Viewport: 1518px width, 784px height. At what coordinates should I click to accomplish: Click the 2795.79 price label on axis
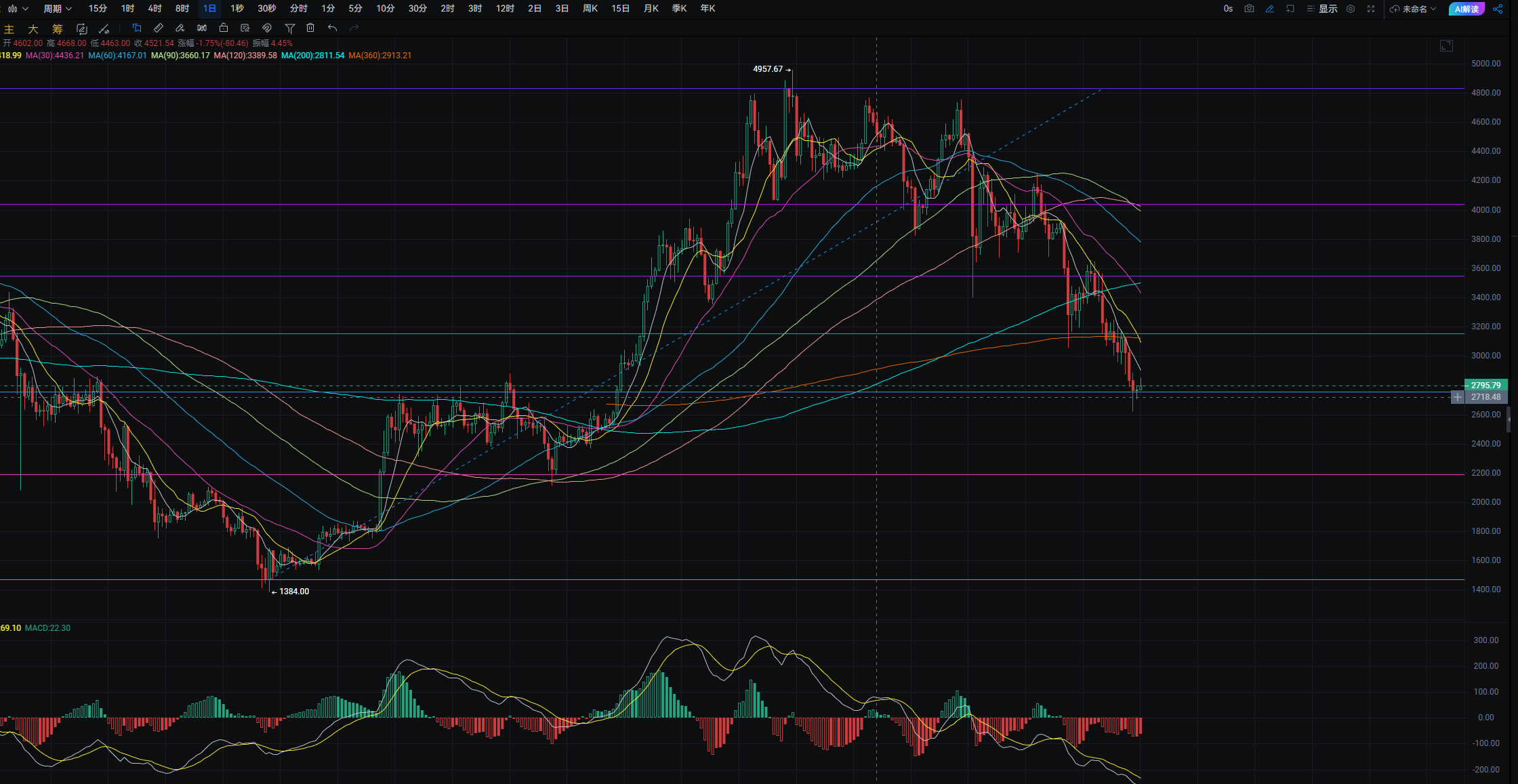point(1485,385)
